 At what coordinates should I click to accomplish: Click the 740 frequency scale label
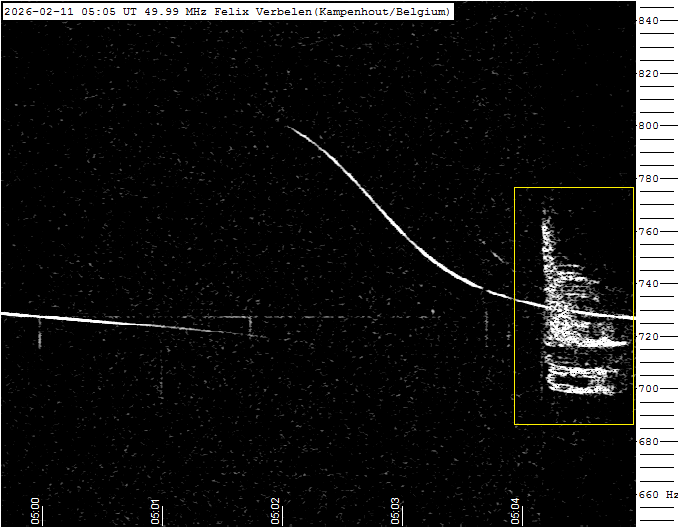[648, 284]
